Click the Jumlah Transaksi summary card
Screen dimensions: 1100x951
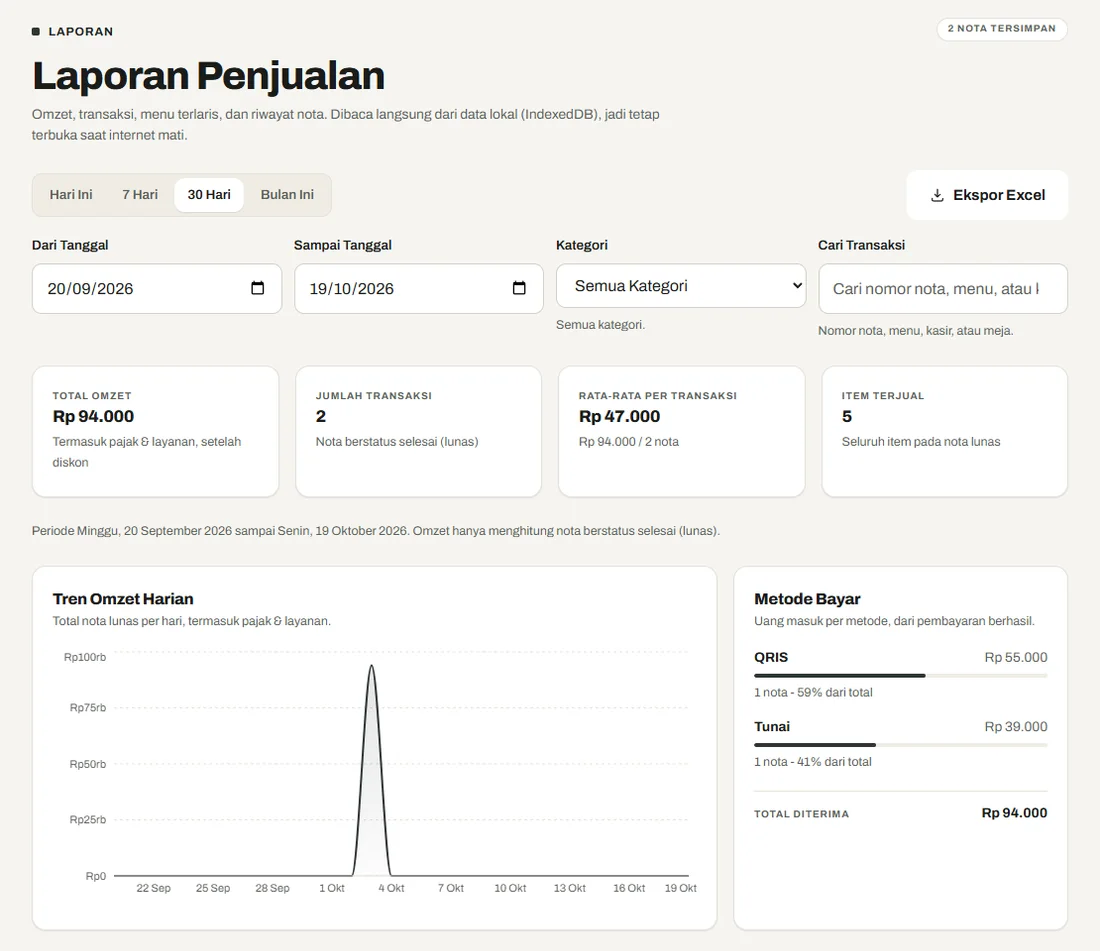pos(419,431)
